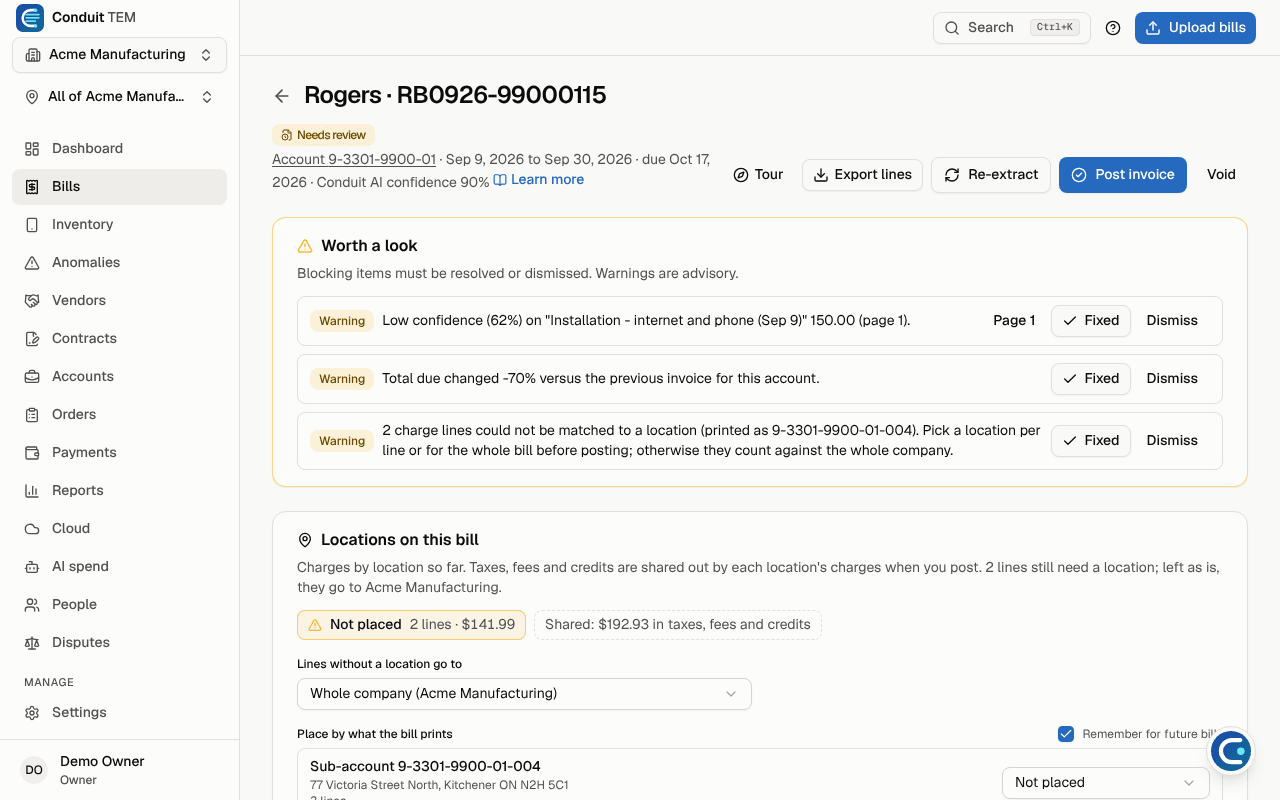Viewport: 1280px width, 800px height.
Task: Click the Export lines button
Action: click(x=862, y=174)
